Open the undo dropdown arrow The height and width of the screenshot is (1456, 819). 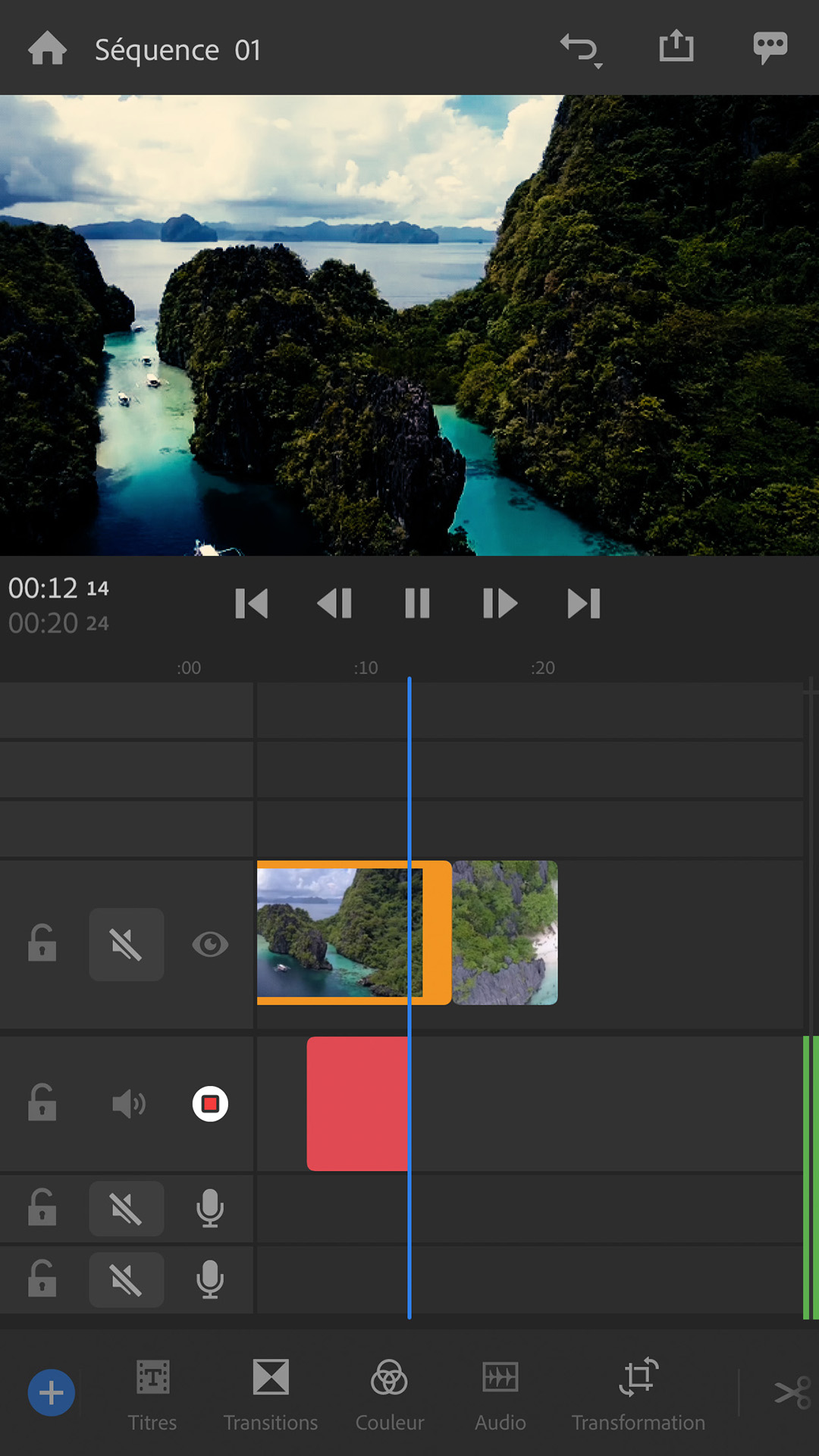click(598, 66)
